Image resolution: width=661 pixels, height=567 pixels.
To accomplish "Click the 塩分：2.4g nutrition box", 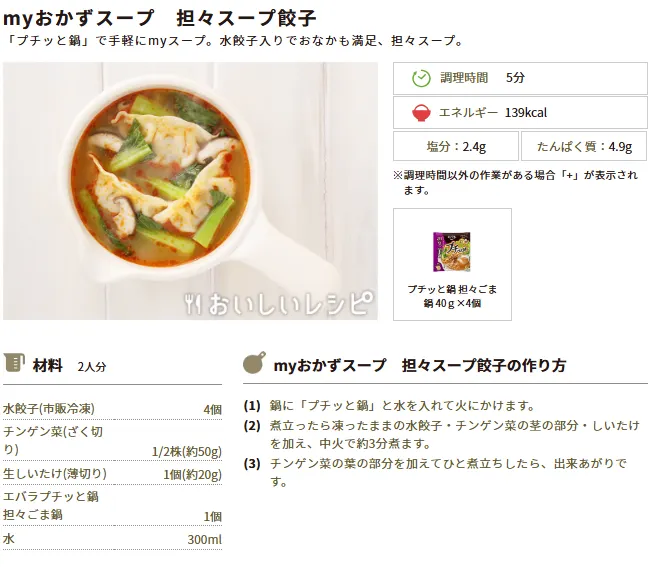I will 456,146.
